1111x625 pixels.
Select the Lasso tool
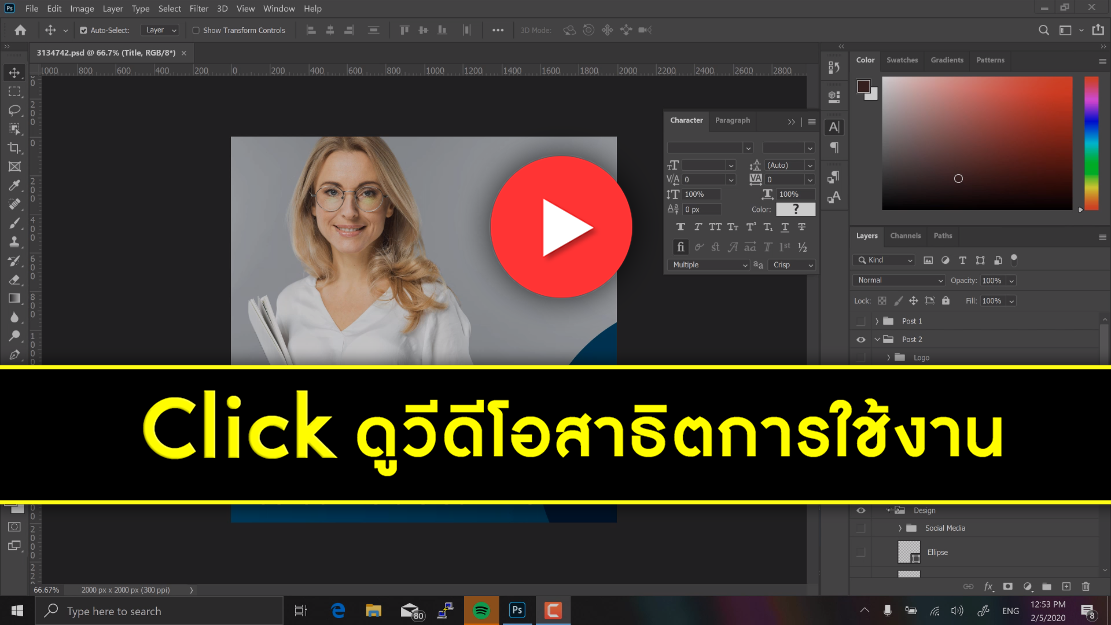(x=15, y=110)
